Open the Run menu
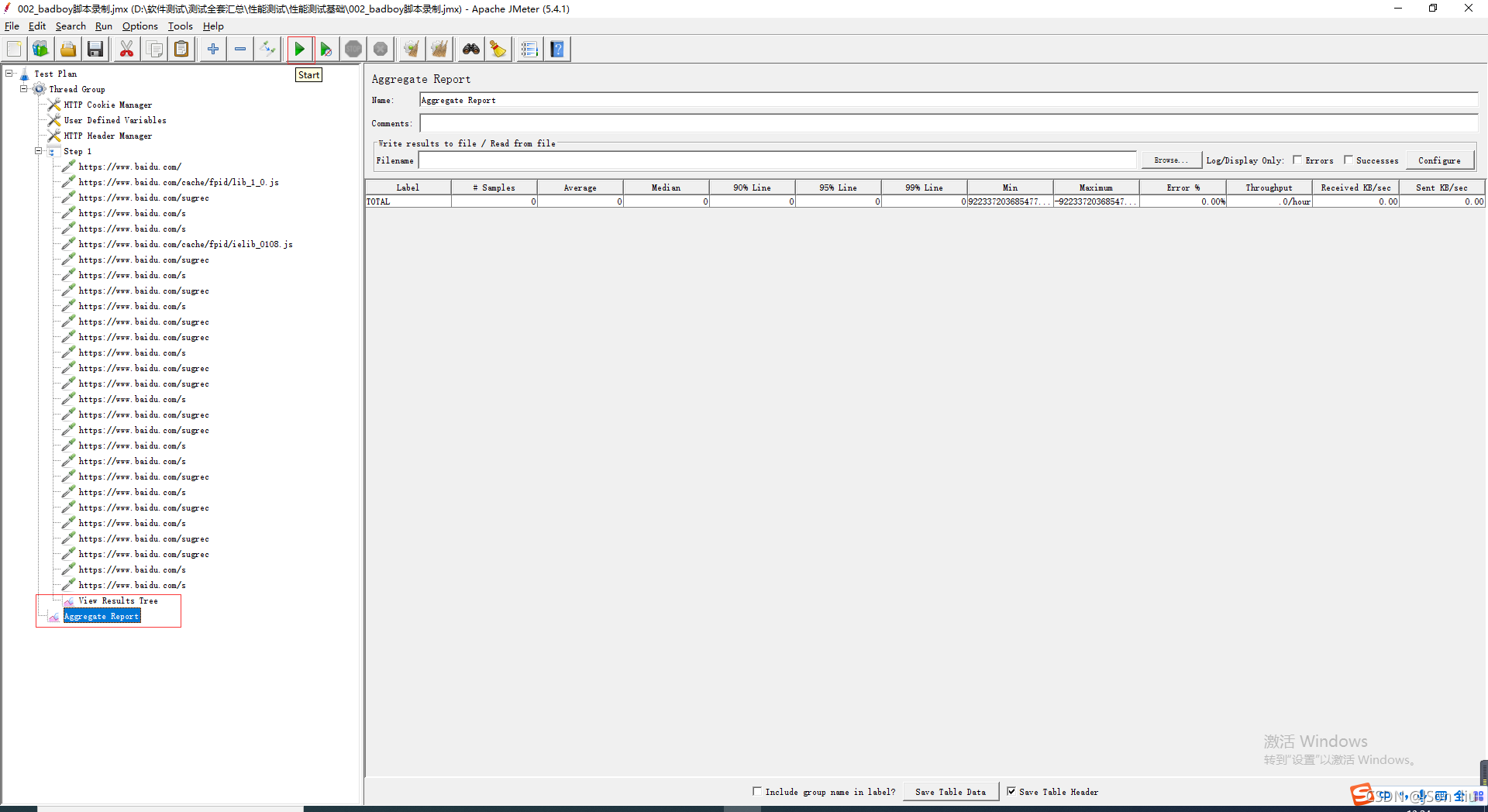 [x=104, y=26]
